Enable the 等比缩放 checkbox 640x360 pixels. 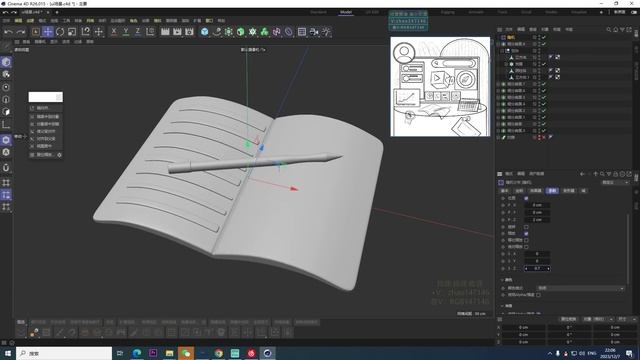pyautogui.click(x=526, y=240)
